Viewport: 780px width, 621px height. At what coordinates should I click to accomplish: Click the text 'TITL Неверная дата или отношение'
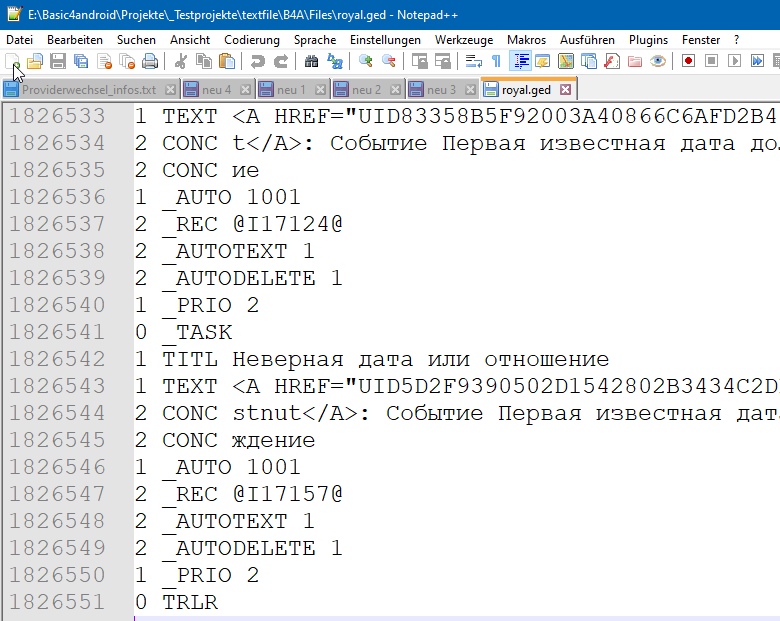386,359
